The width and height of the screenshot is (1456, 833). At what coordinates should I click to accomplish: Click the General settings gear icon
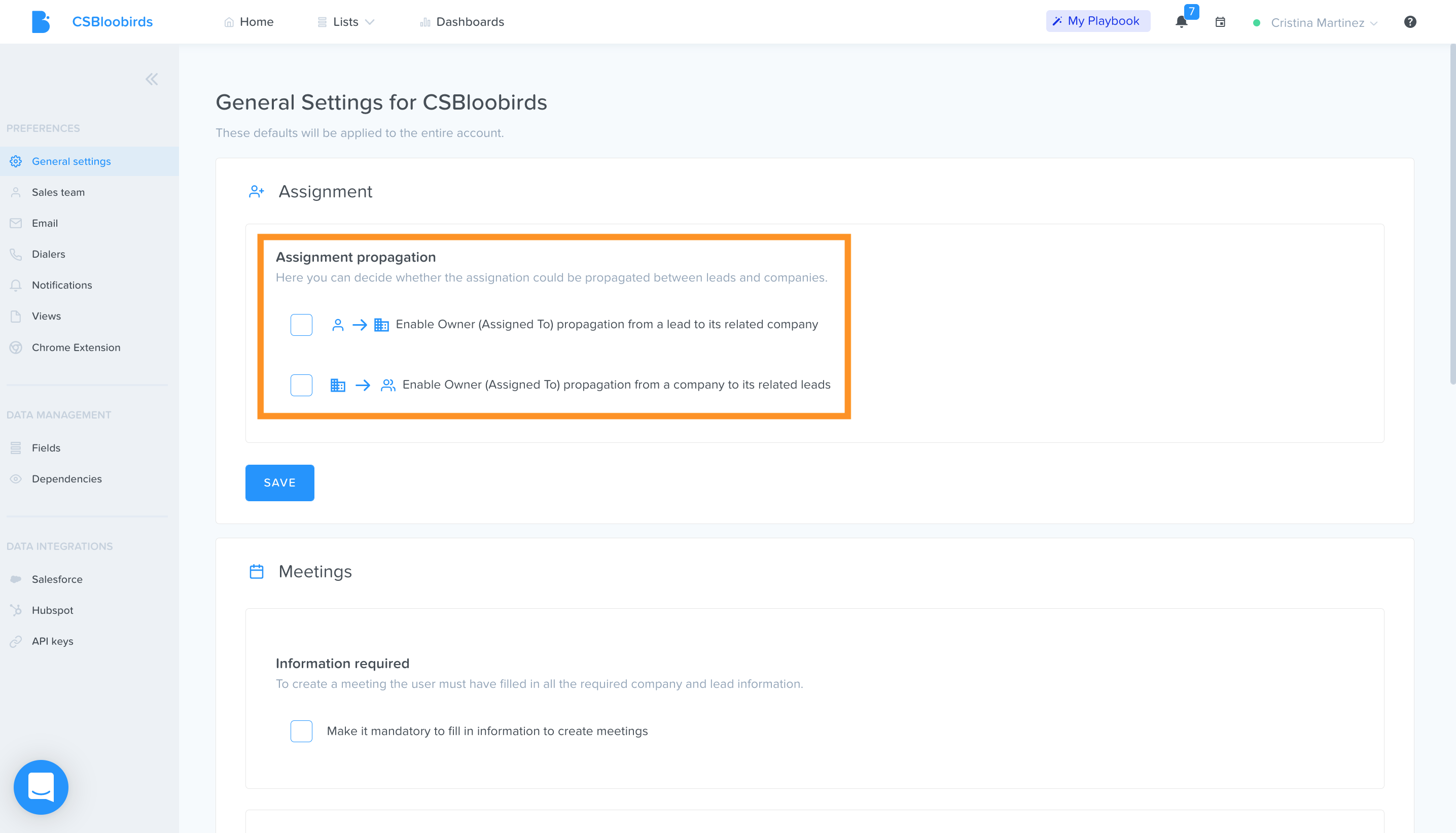pyautogui.click(x=16, y=161)
